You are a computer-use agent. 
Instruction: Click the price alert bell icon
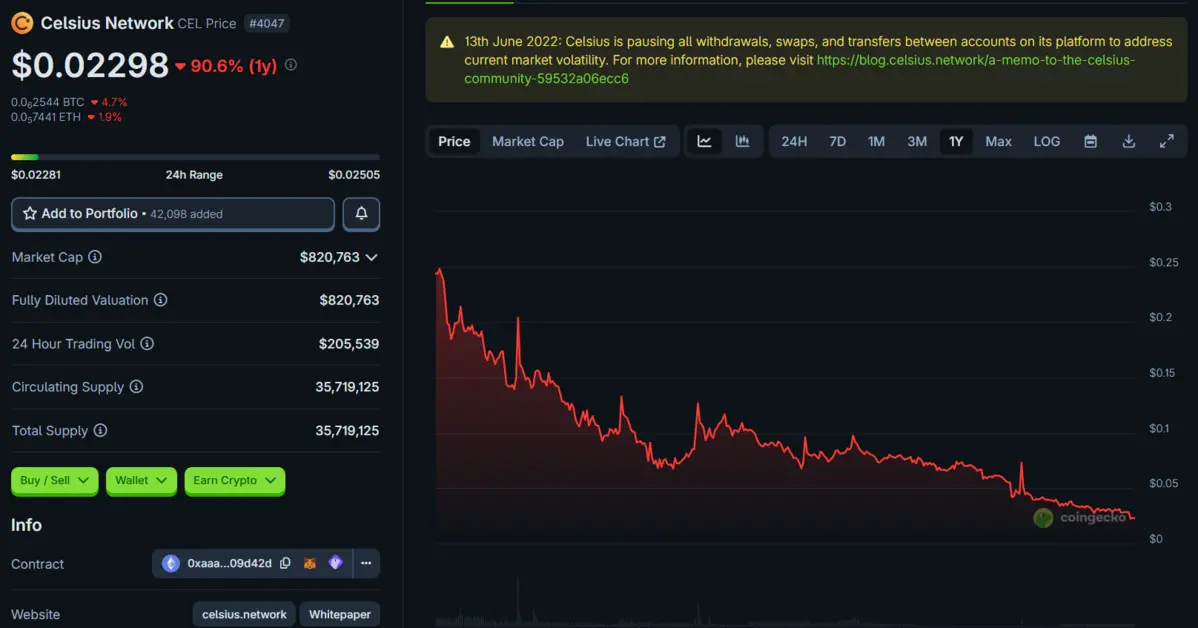(361, 214)
